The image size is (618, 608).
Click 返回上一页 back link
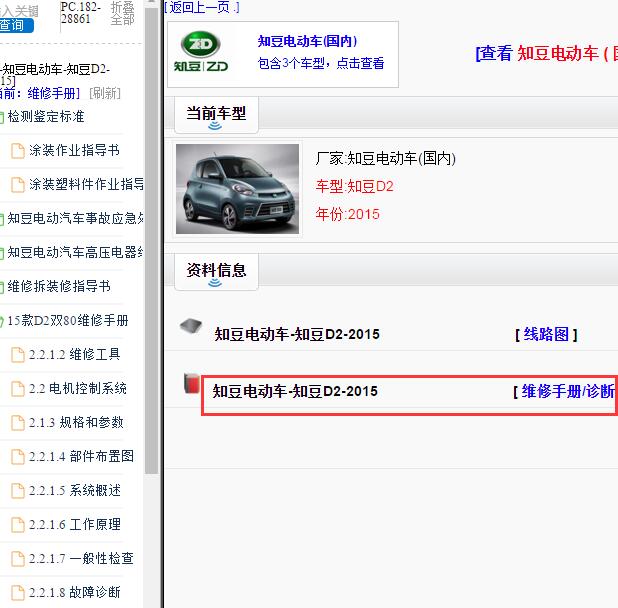click(x=201, y=7)
